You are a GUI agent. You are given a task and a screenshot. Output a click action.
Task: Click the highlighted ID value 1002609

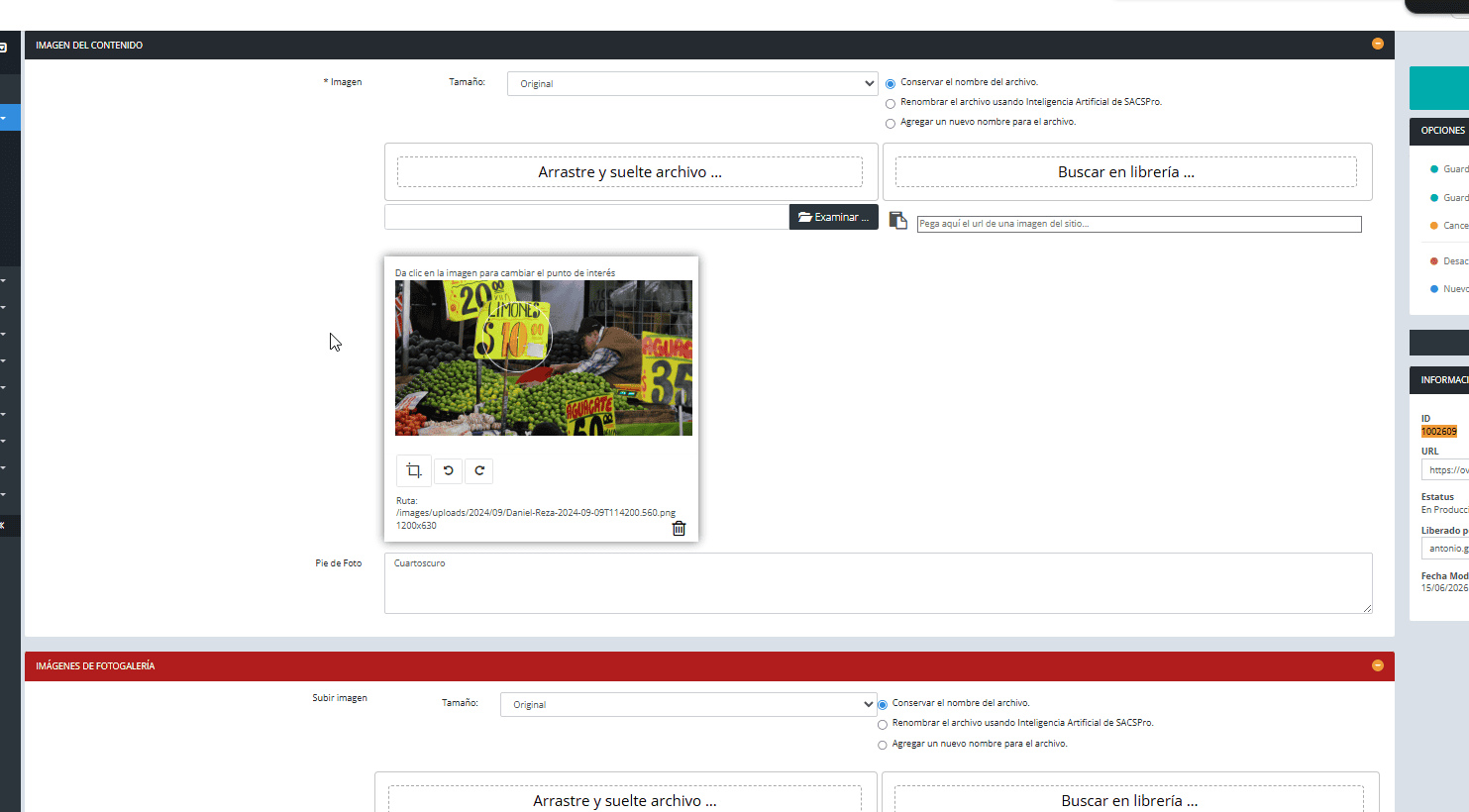coord(1439,432)
